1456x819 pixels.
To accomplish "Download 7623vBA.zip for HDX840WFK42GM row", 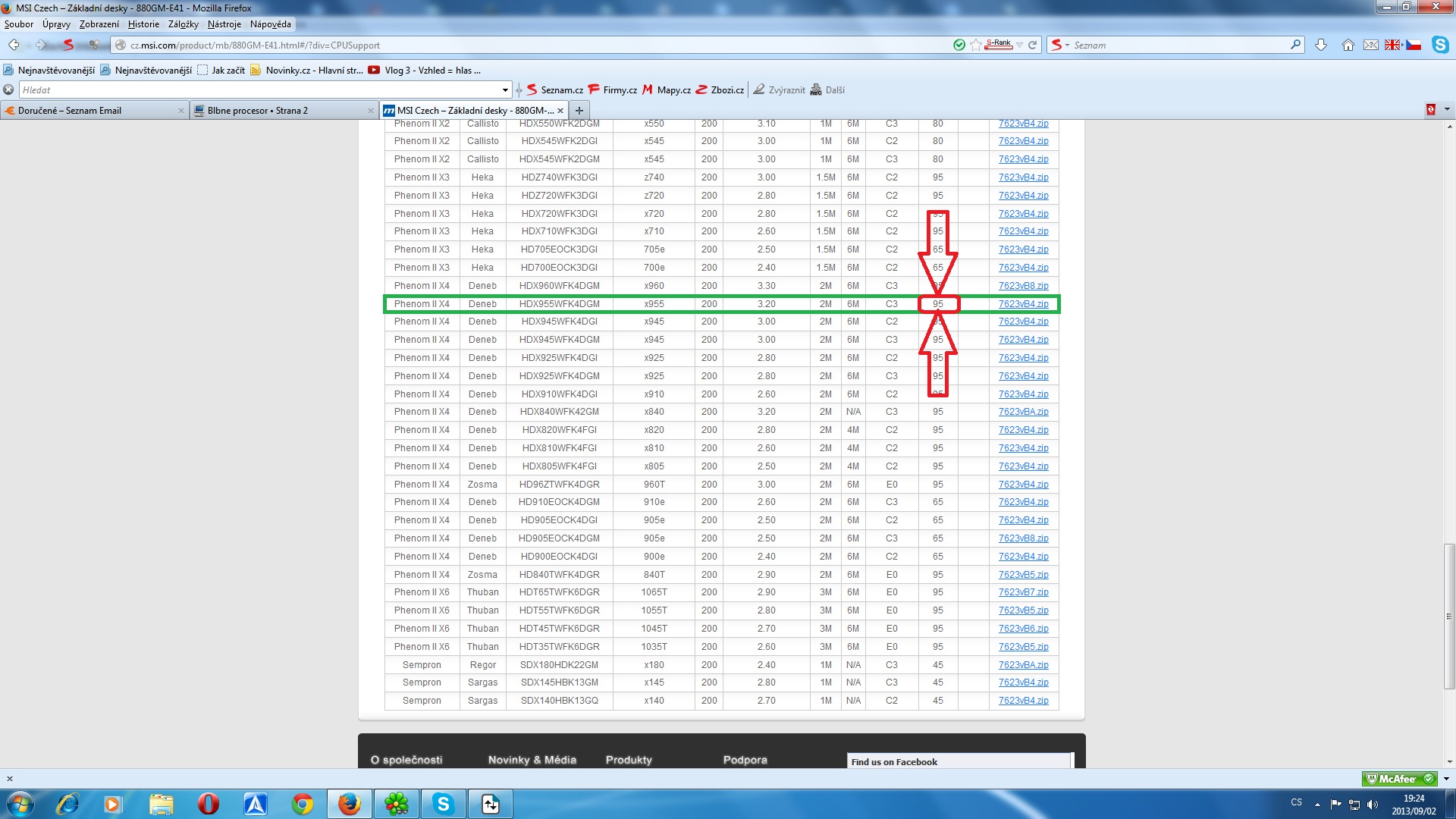I will click(x=1023, y=412).
